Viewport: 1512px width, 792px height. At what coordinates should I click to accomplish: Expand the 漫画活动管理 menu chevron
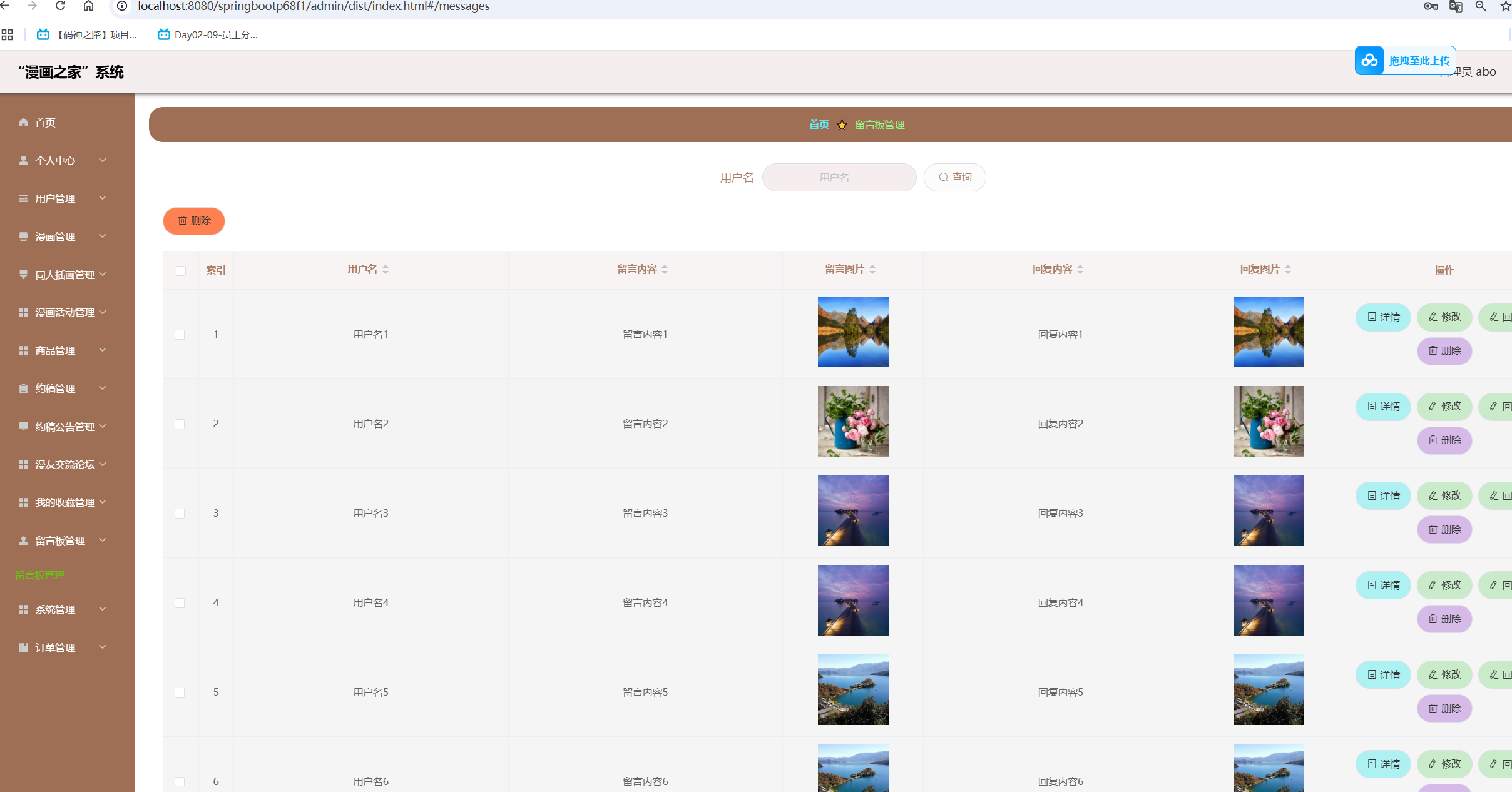tap(103, 312)
